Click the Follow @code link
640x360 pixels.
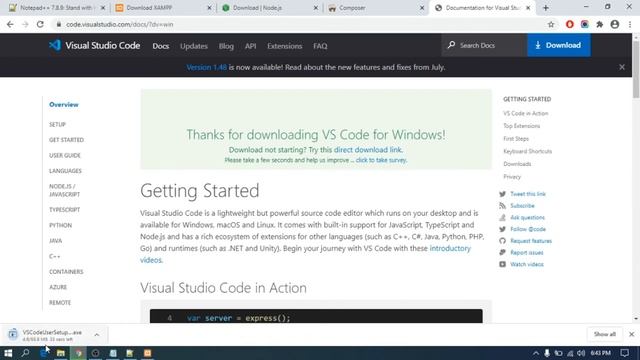[x=528, y=229]
